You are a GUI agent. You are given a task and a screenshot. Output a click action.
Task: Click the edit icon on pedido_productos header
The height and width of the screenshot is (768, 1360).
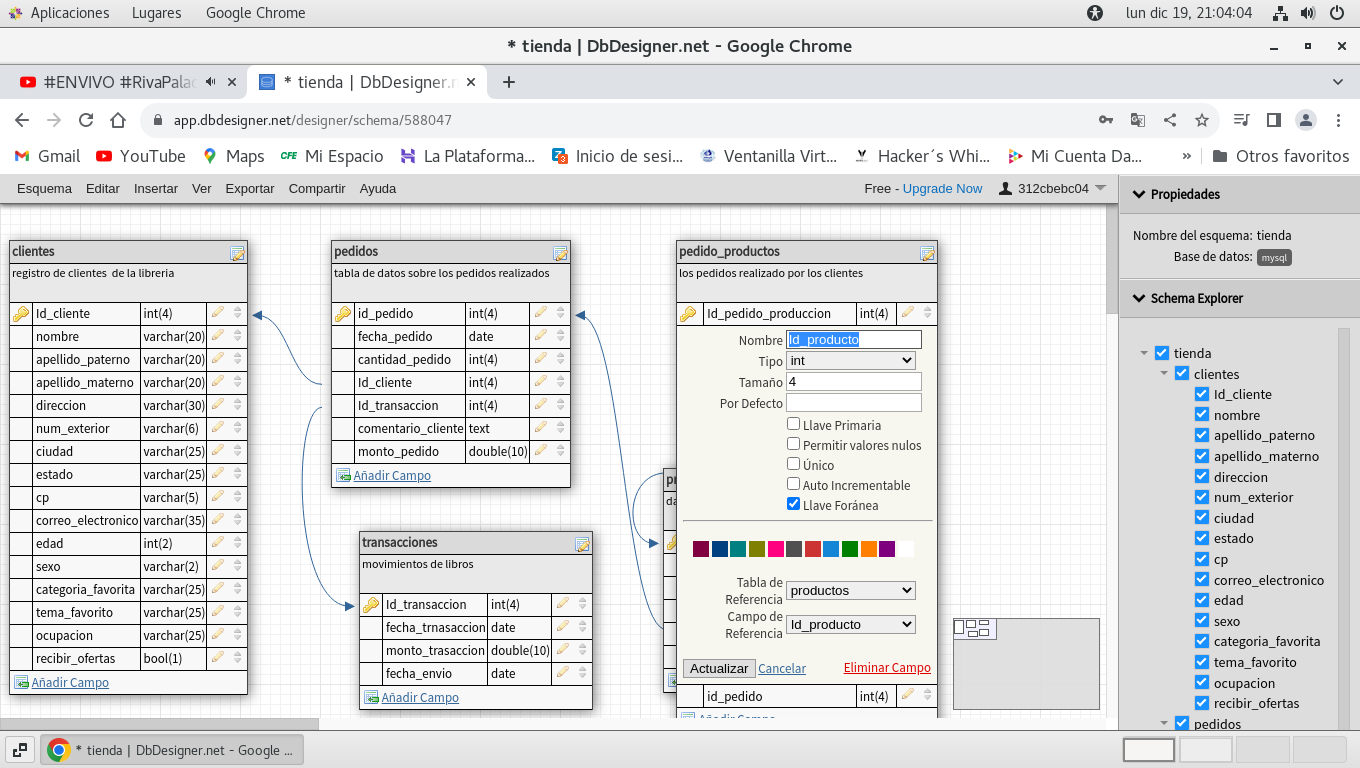(927, 253)
